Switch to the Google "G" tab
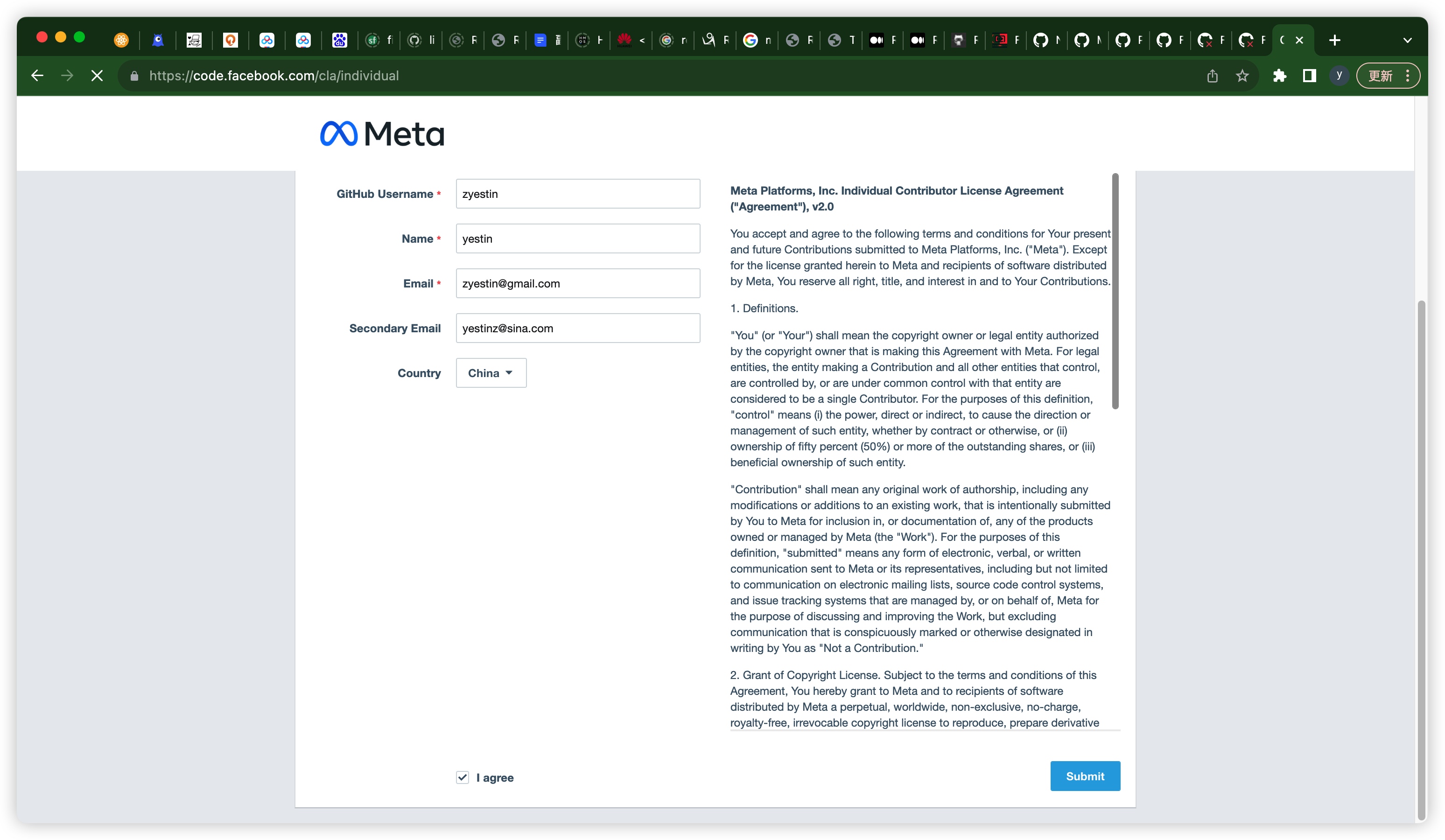This screenshot has height=840, width=1445. coord(750,40)
